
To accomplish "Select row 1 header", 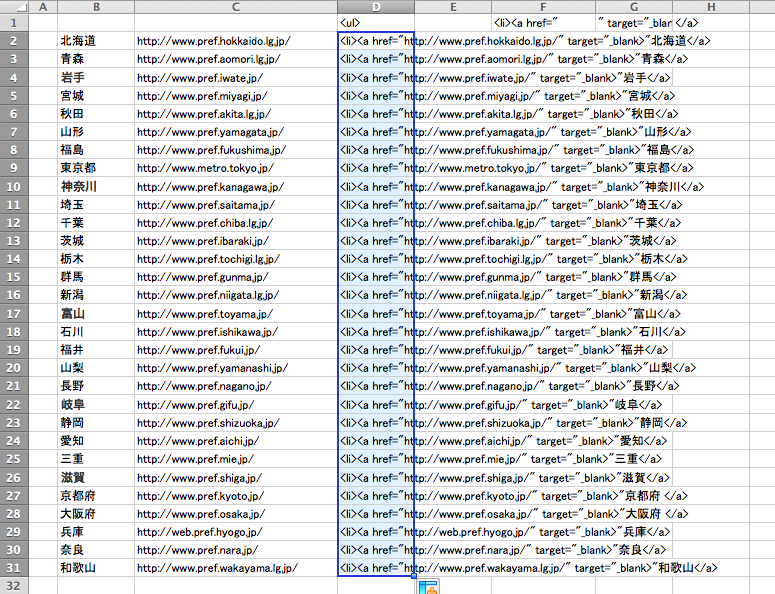I will coord(14,22).
